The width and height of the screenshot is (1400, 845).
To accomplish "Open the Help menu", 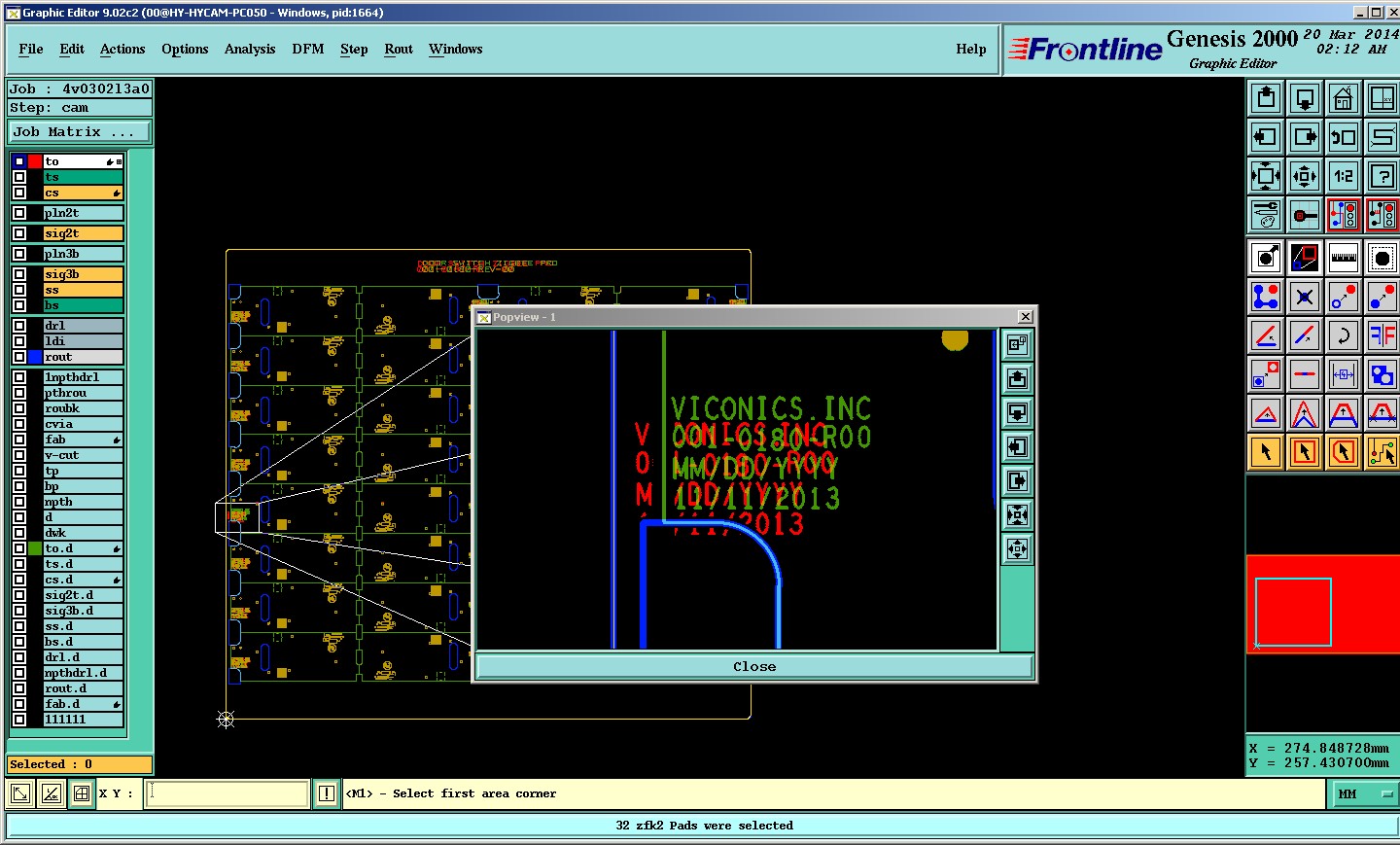I will click(x=971, y=49).
